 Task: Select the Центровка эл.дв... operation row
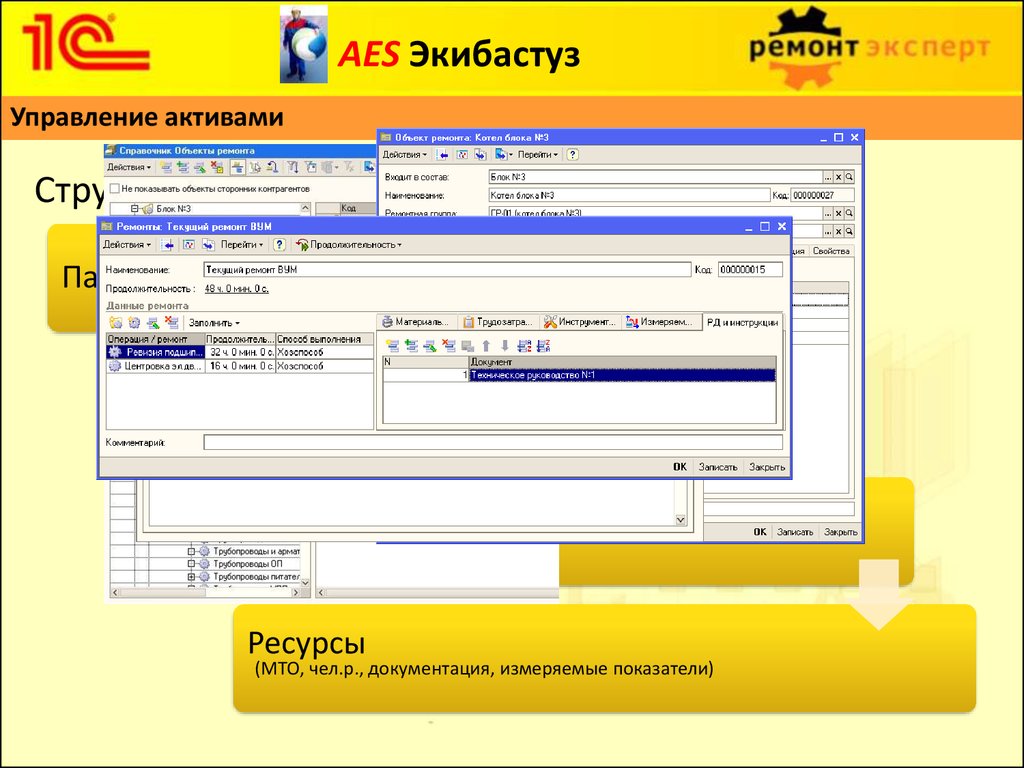(x=240, y=366)
